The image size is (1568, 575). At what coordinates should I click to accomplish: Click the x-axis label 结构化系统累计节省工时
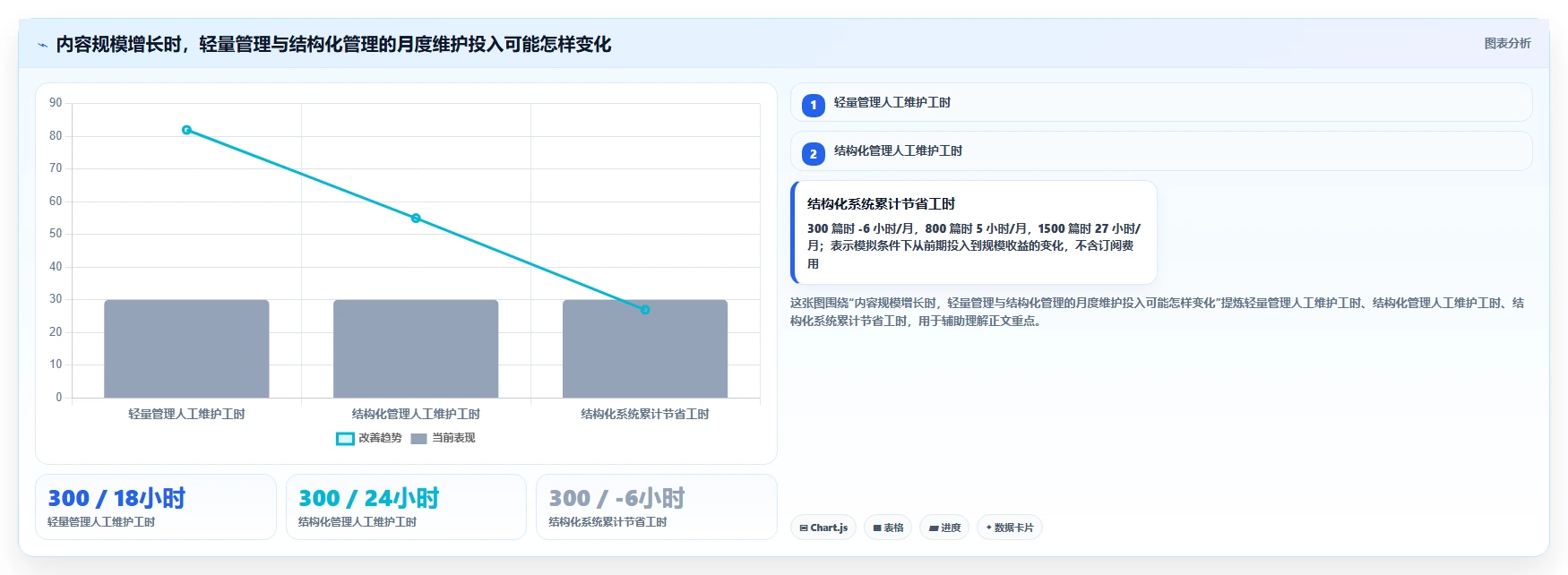(645, 414)
